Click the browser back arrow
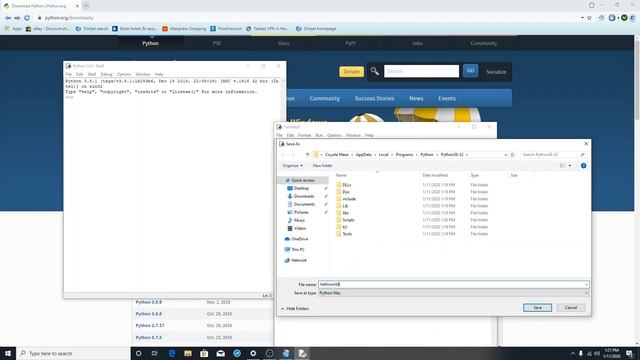 point(8,18)
